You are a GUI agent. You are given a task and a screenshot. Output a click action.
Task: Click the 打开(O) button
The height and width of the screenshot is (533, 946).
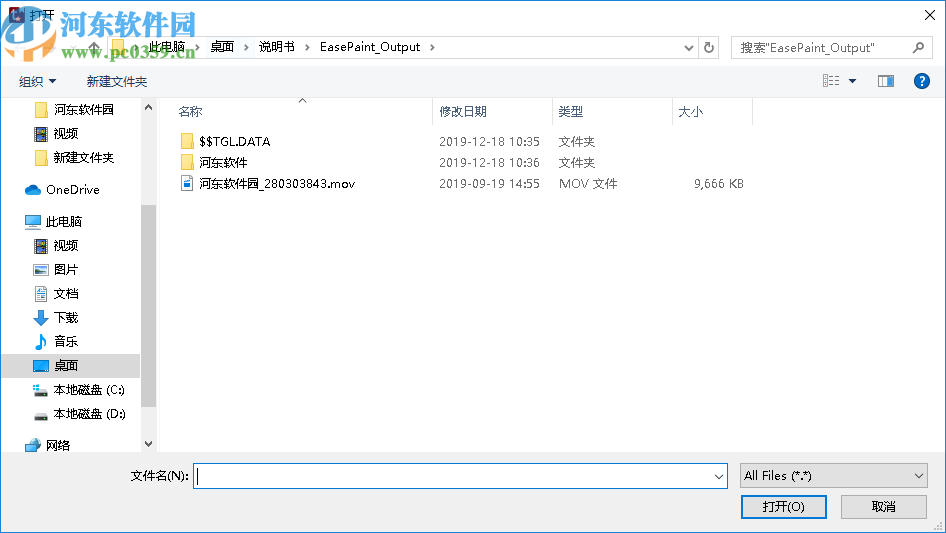784,506
